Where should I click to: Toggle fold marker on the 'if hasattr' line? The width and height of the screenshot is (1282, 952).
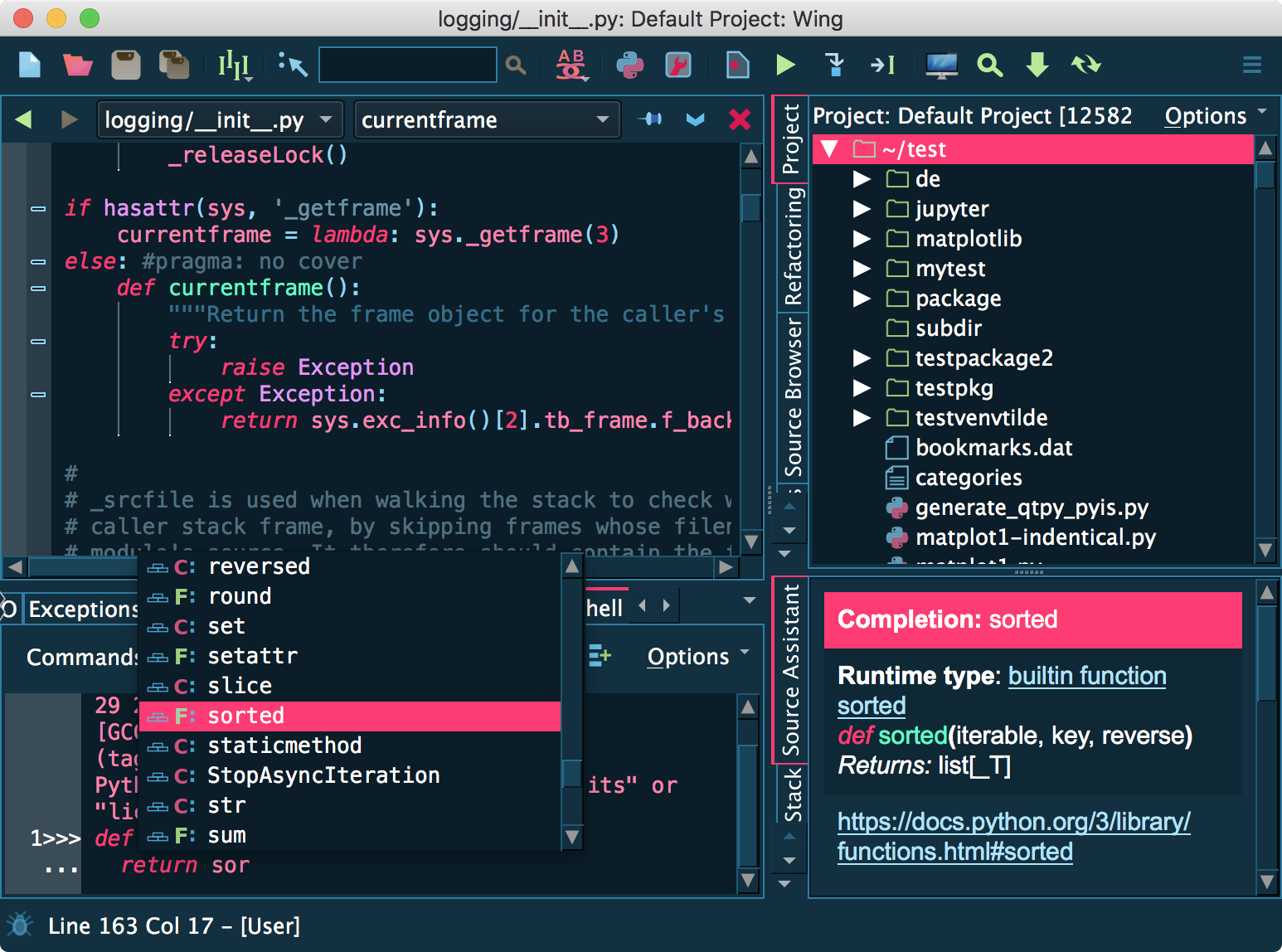pyautogui.click(x=38, y=209)
